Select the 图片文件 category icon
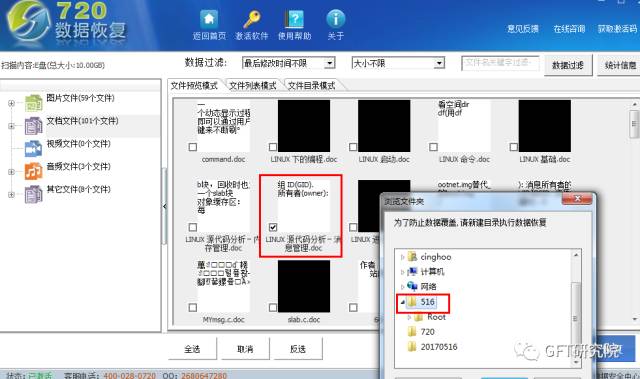 tap(33, 103)
